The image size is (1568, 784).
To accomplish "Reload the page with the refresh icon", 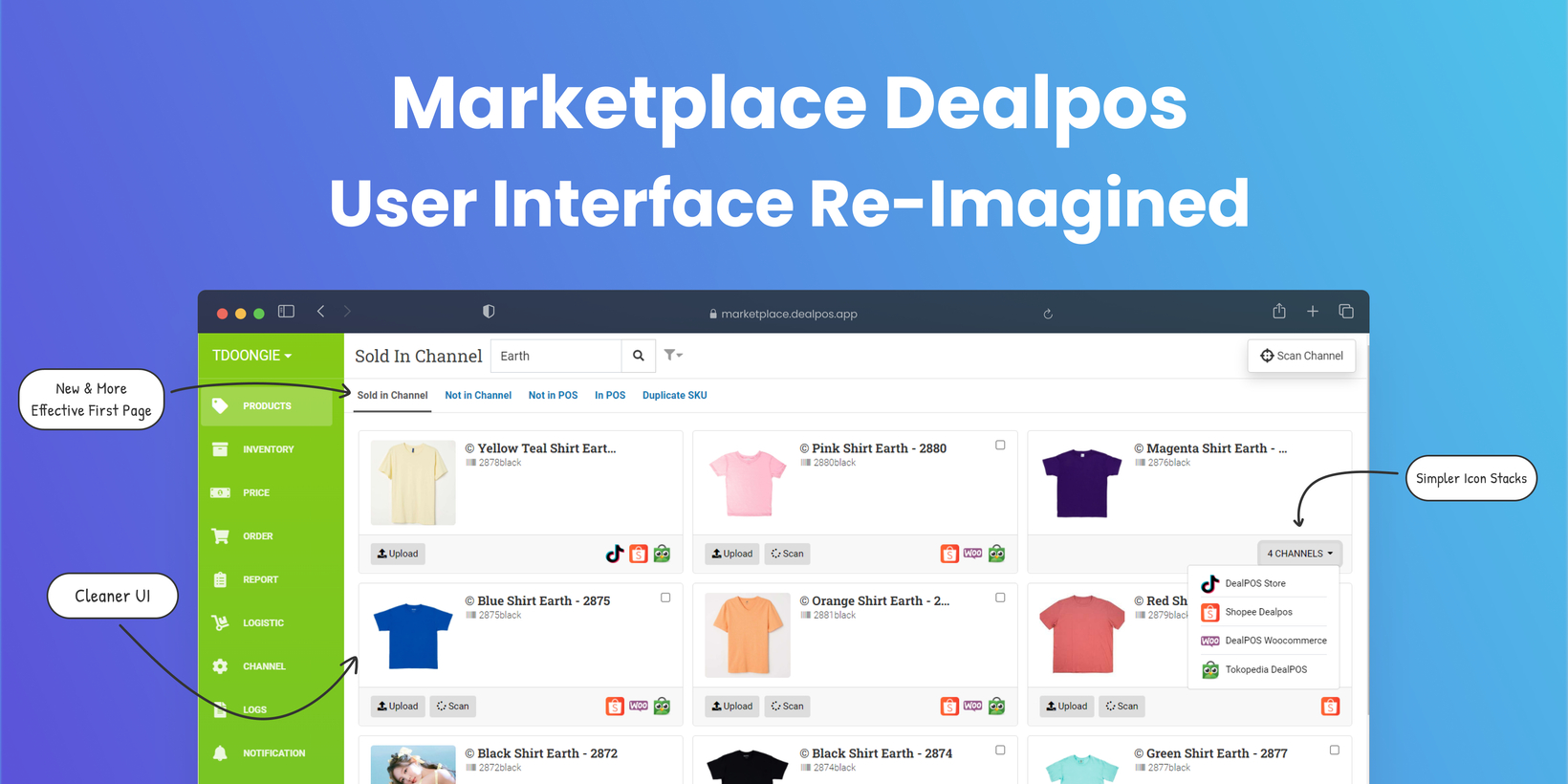I will click(x=1048, y=314).
